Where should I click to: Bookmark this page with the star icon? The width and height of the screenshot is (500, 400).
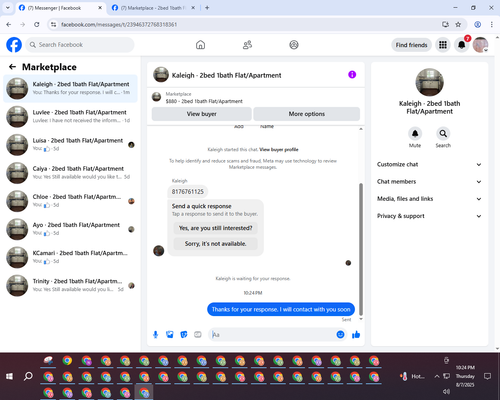click(458, 24)
